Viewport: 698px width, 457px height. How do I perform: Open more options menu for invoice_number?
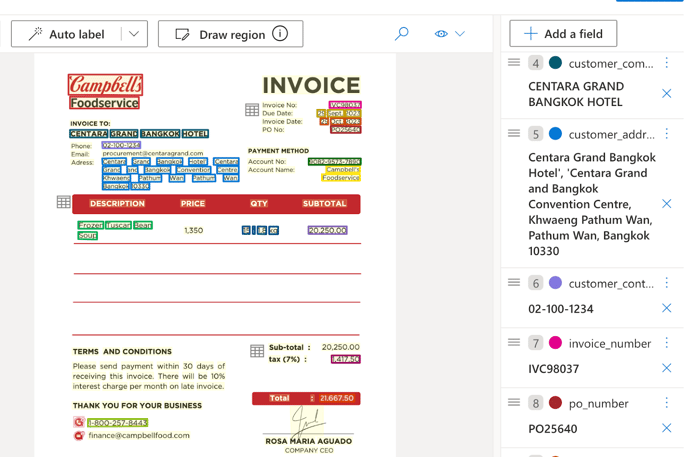tap(667, 343)
